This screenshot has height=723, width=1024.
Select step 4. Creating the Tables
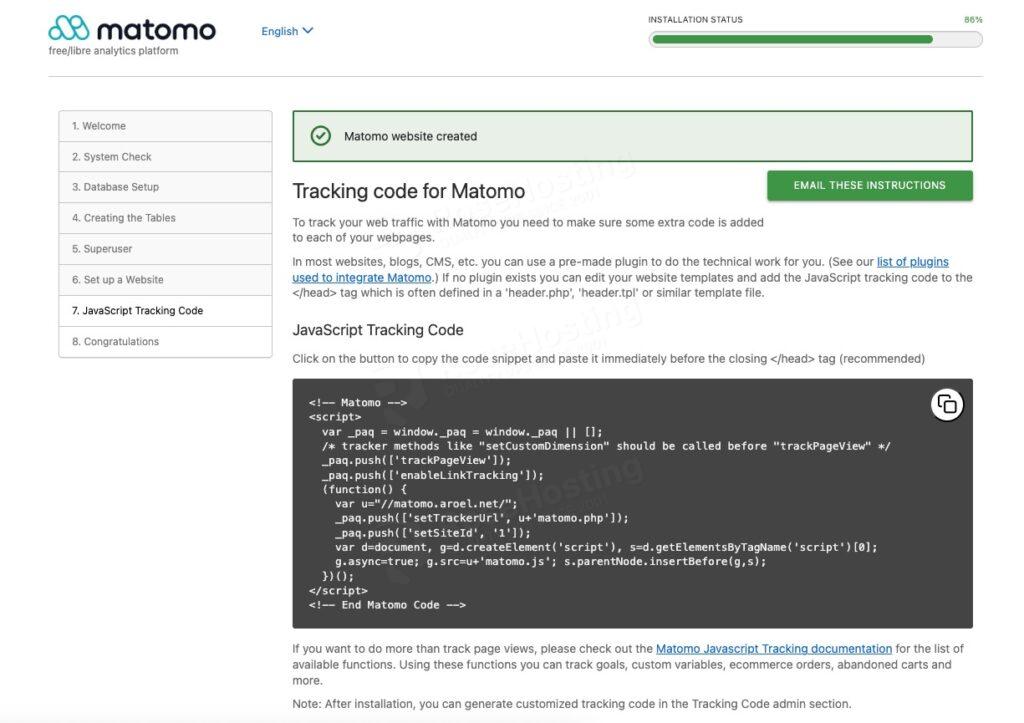coord(165,218)
